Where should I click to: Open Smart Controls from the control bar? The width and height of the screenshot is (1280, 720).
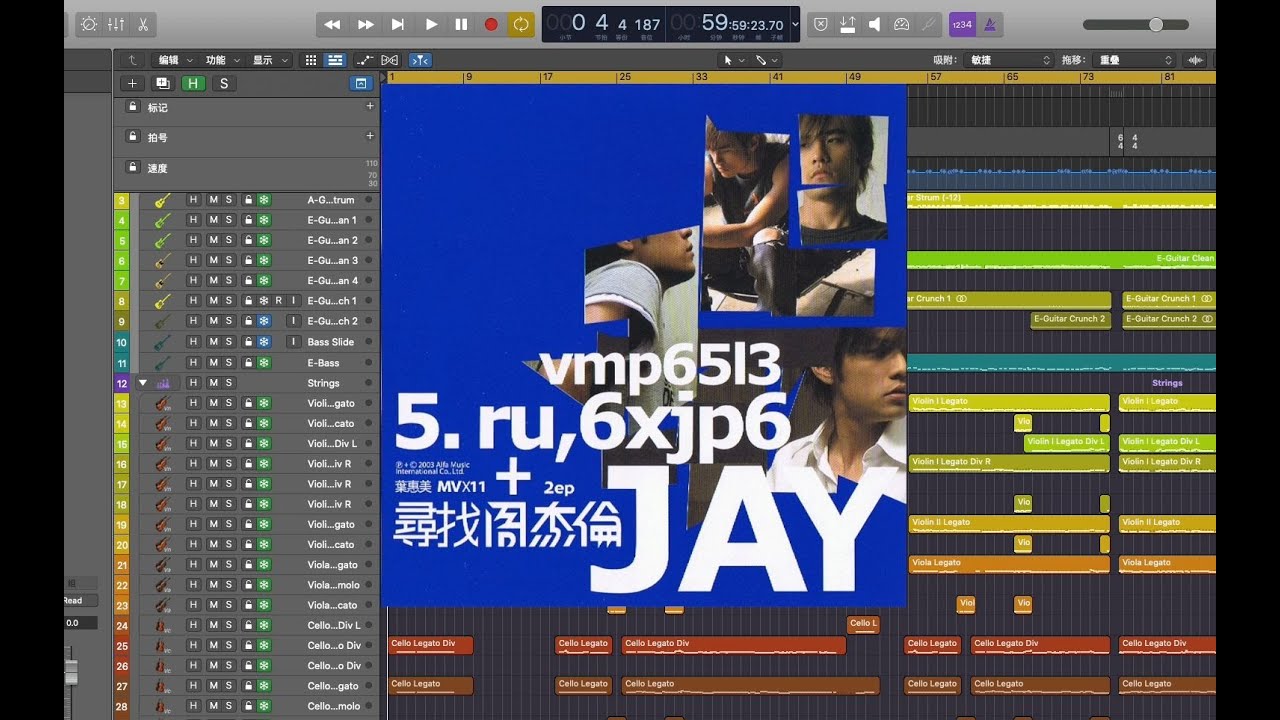(88, 24)
